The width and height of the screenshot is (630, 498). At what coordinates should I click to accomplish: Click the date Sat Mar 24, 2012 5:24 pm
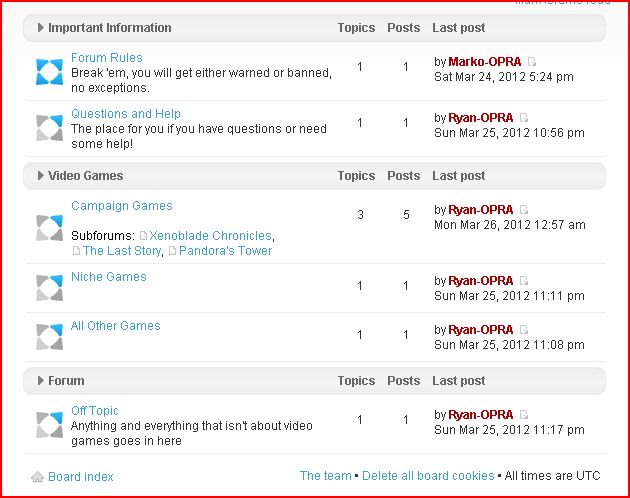[504, 77]
